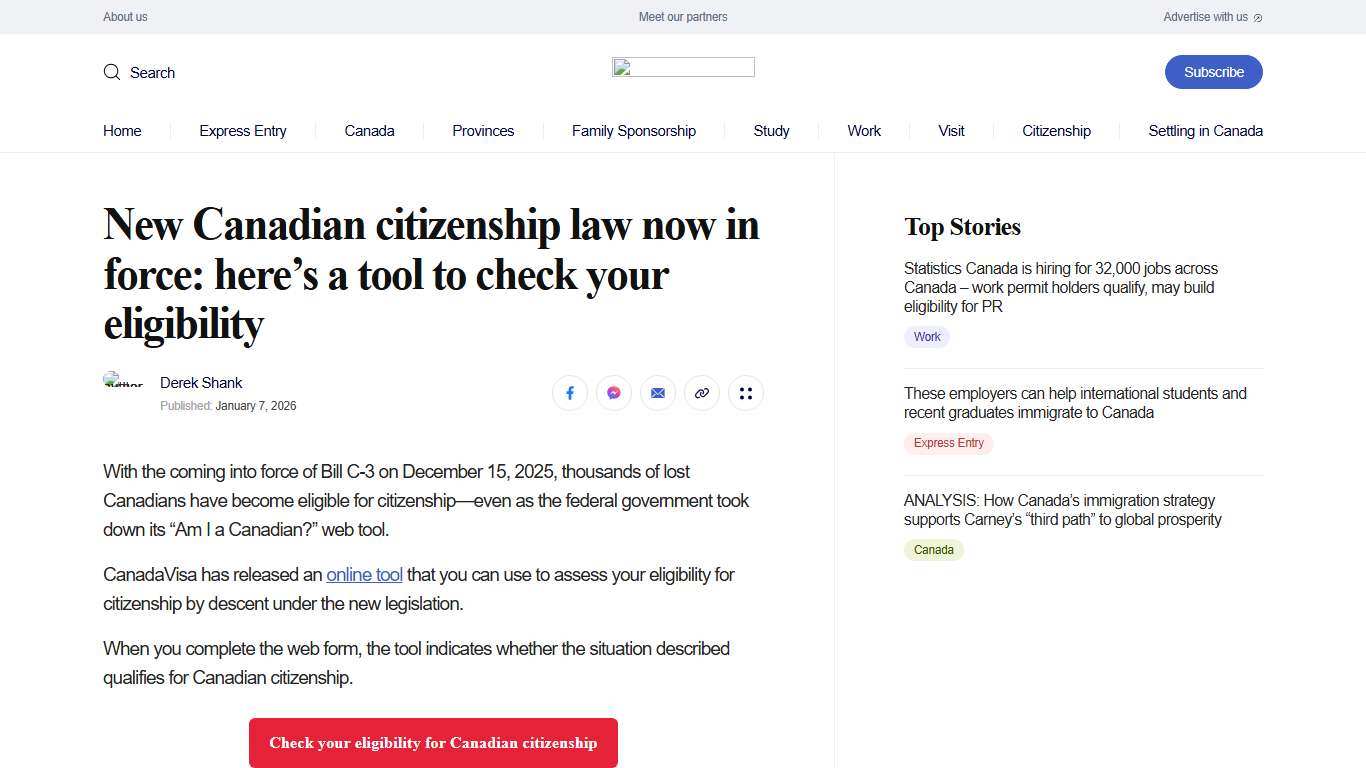Share the article on Facebook

pyautogui.click(x=570, y=393)
